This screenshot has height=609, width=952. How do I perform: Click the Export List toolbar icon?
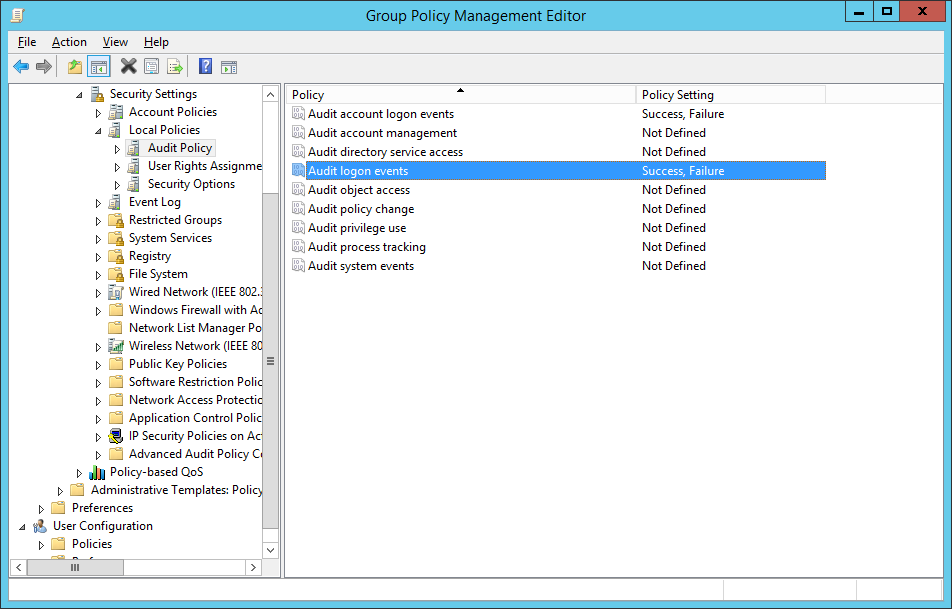175,66
